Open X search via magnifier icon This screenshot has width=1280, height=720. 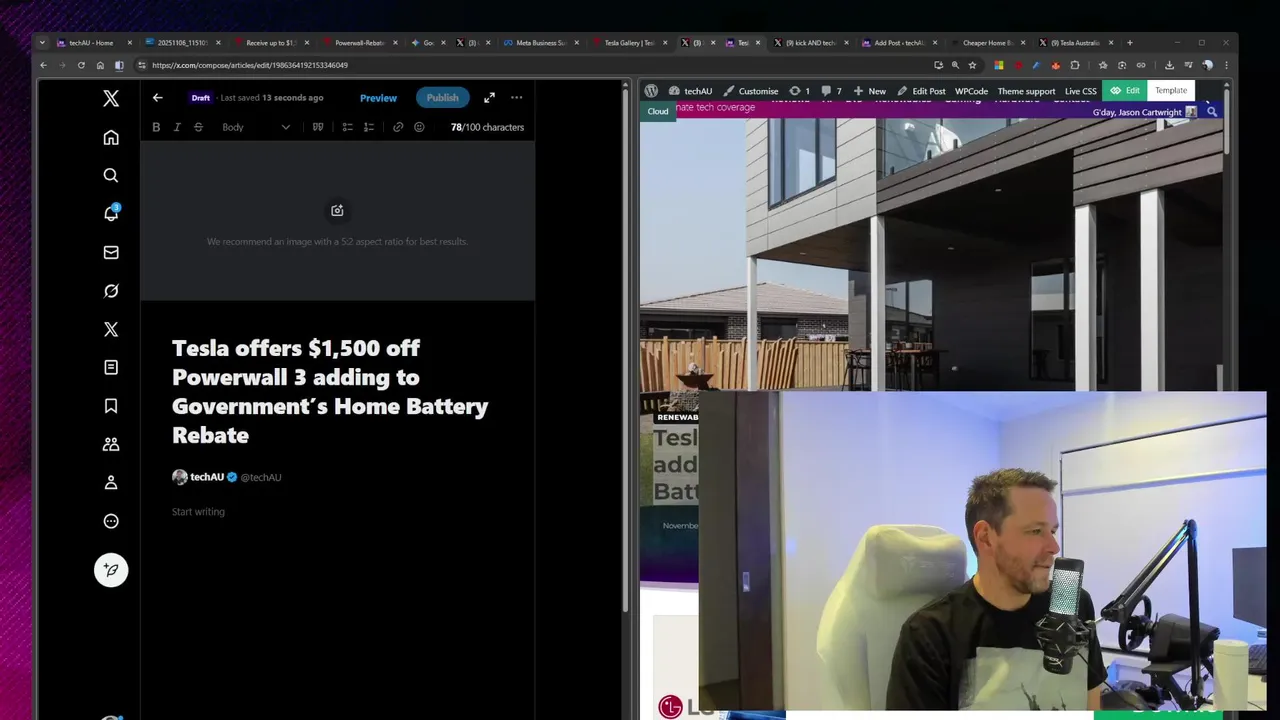point(111,175)
